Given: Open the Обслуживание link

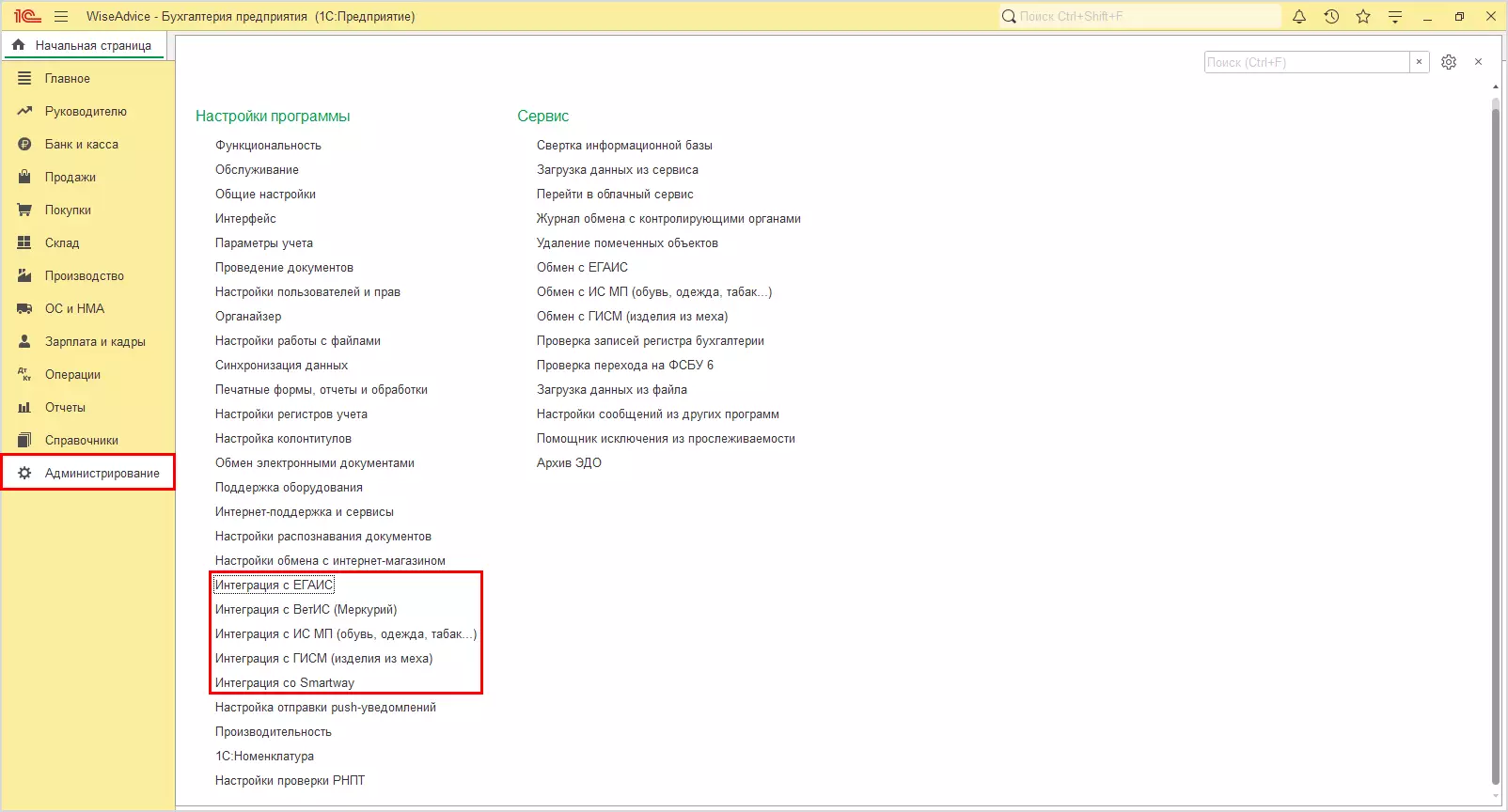Looking at the screenshot, I should pyautogui.click(x=257, y=170).
